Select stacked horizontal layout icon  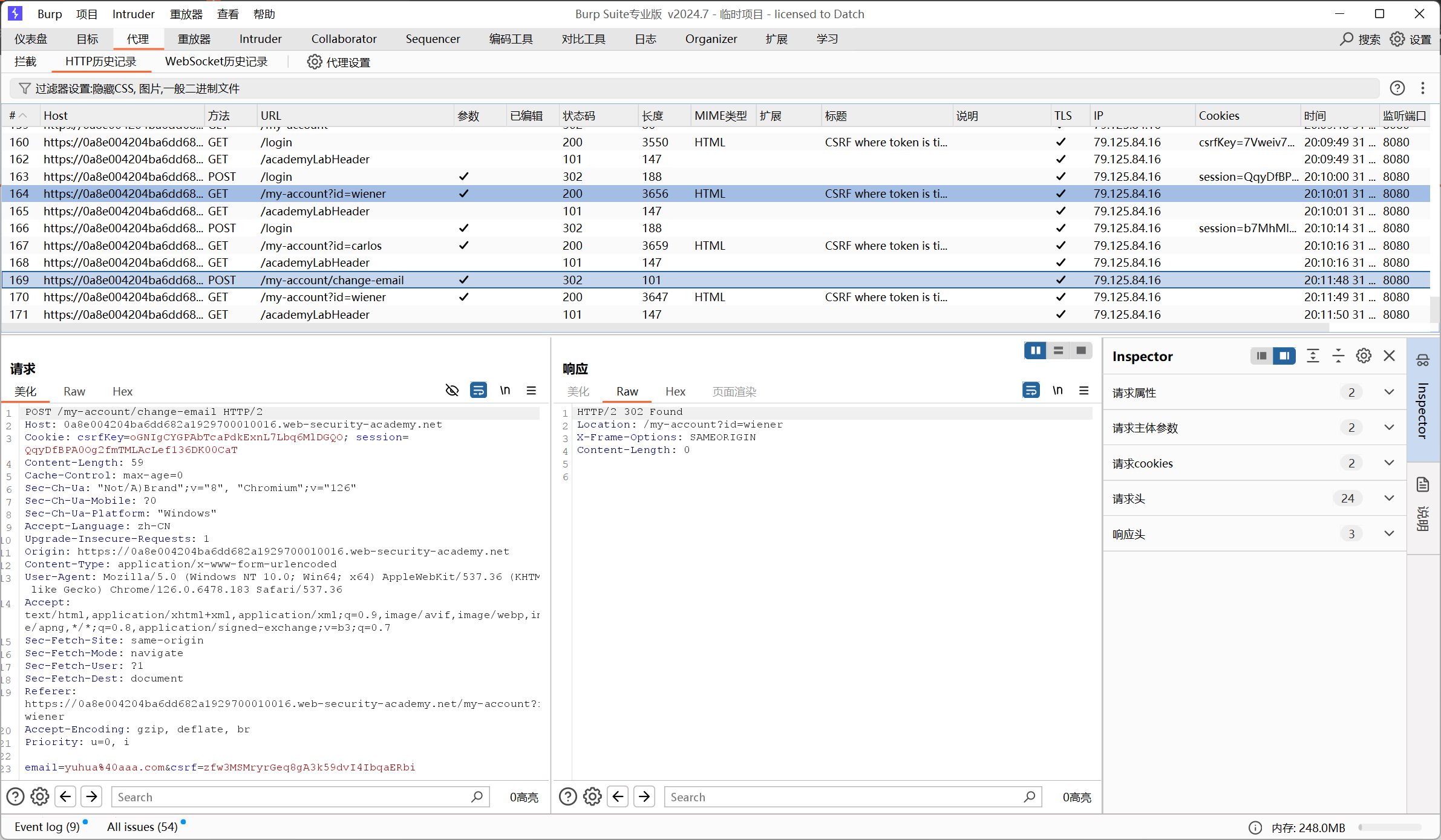1058,350
